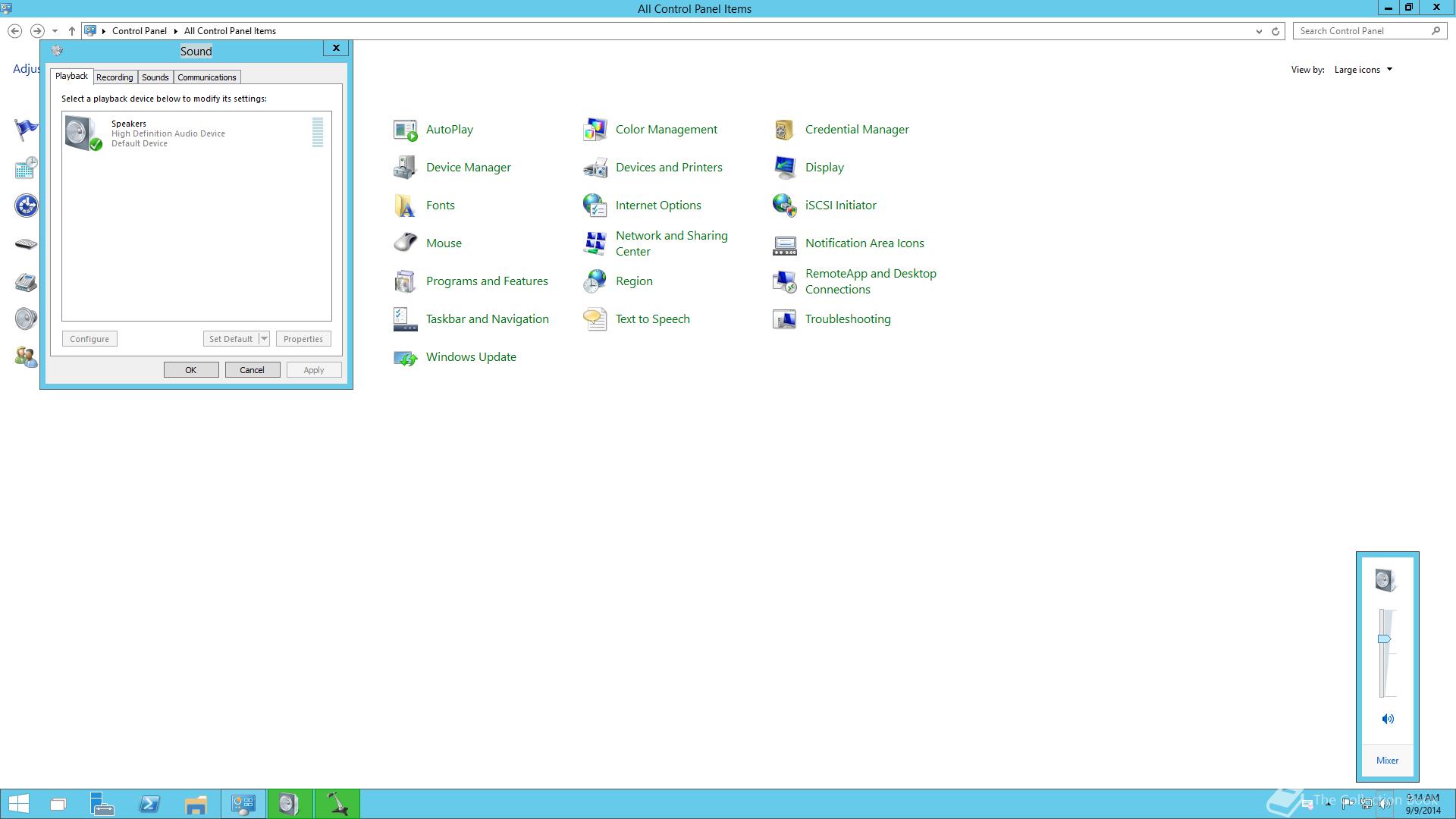Open the Mixer link in volume flyout
1456x819 pixels.
pyautogui.click(x=1387, y=761)
